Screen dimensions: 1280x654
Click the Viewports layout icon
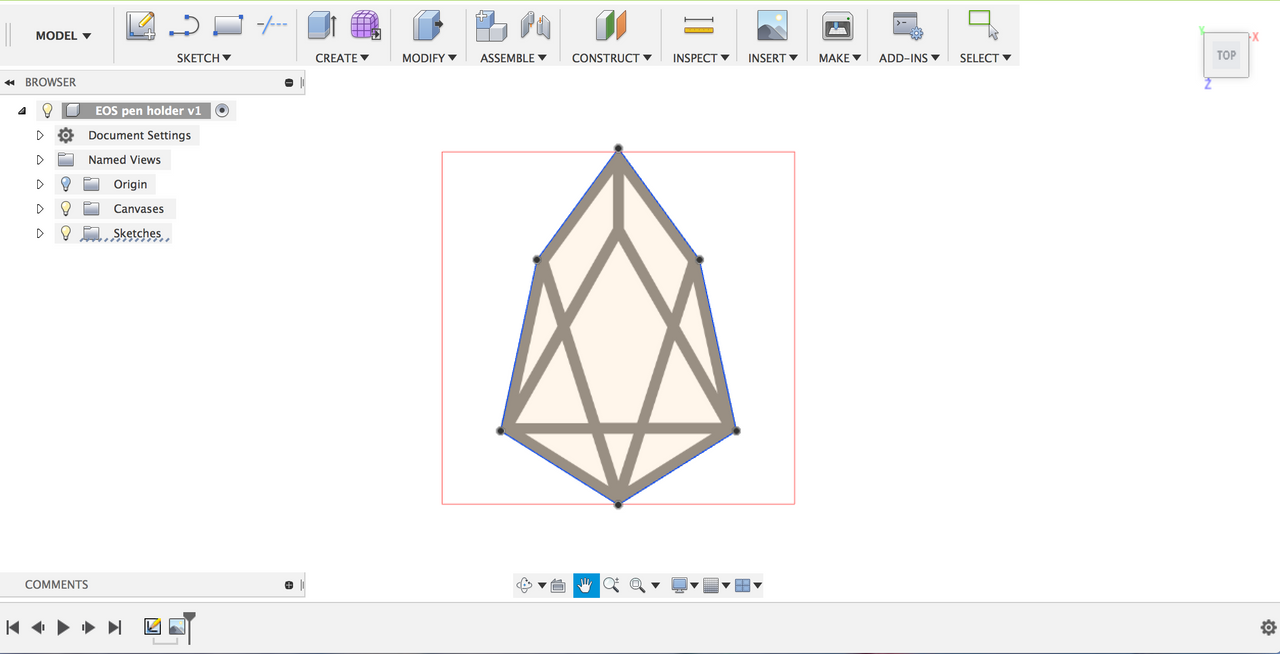pos(742,585)
